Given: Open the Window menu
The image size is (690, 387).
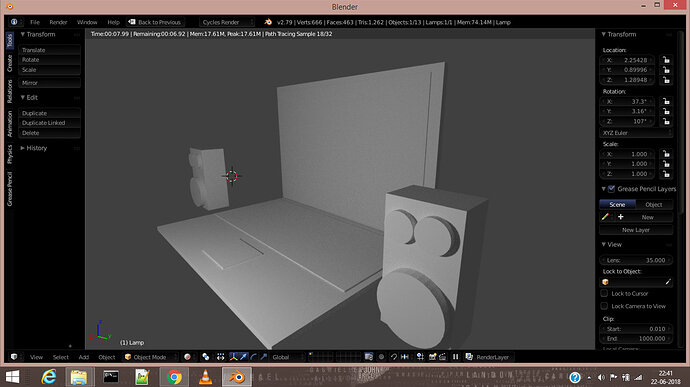Looking at the screenshot, I should [87, 22].
